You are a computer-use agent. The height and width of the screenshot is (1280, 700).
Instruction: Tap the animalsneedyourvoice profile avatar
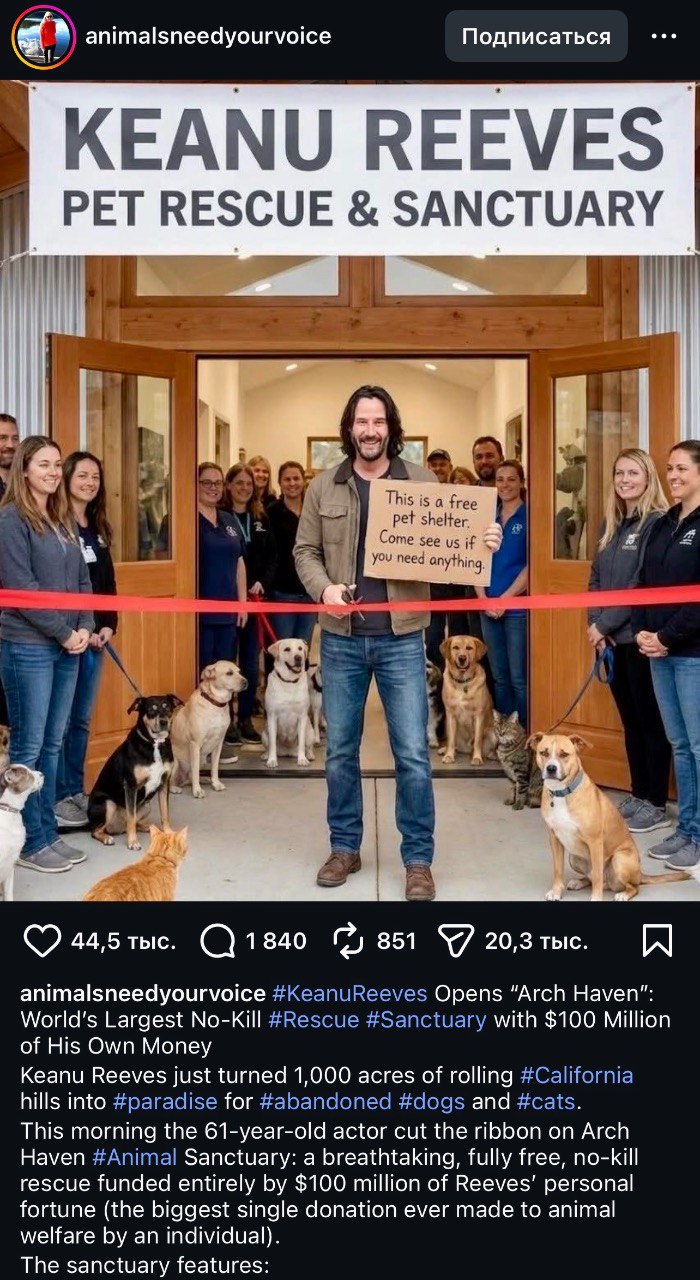click(43, 37)
